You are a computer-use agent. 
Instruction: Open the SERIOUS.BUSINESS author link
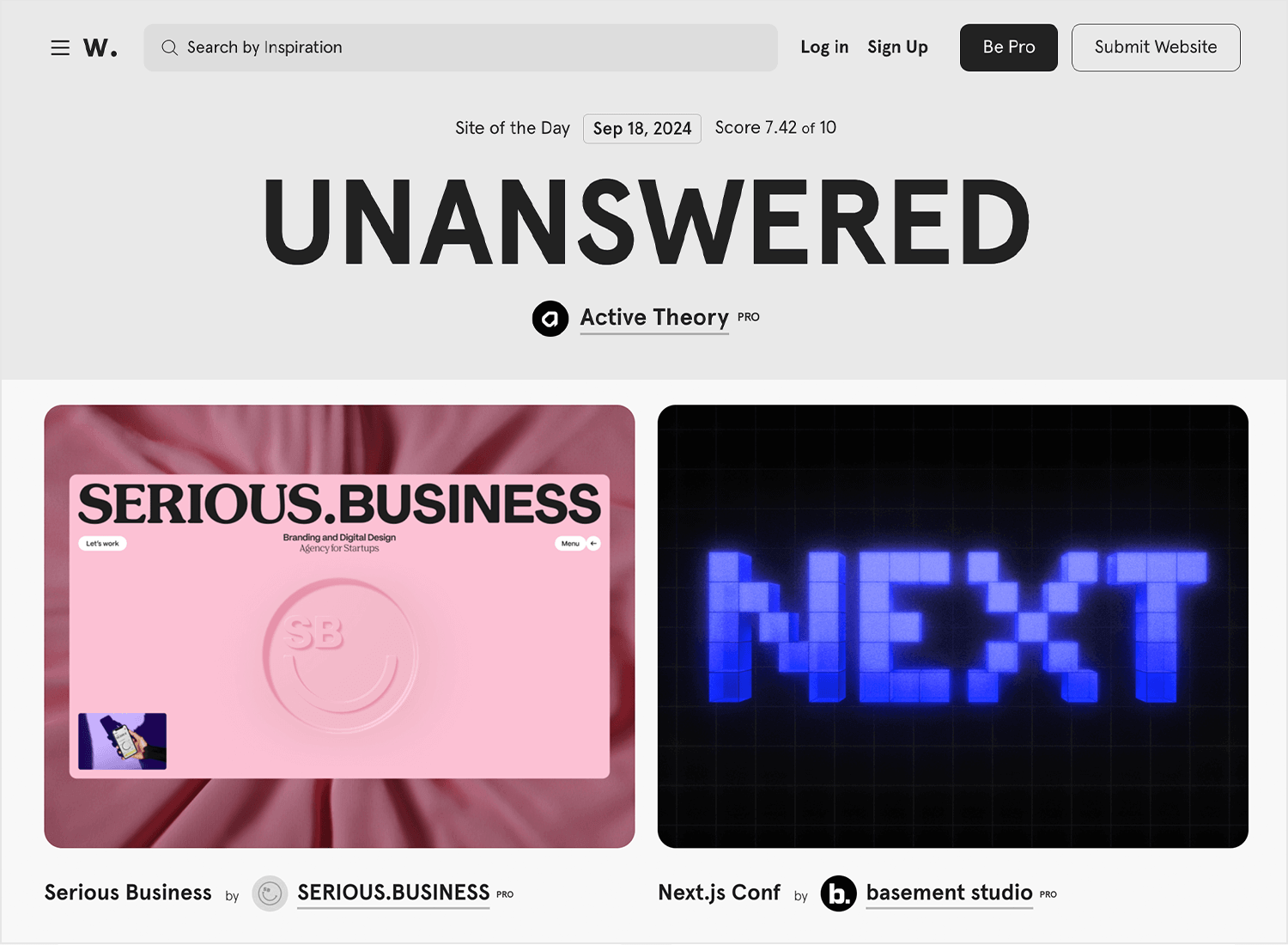(393, 893)
